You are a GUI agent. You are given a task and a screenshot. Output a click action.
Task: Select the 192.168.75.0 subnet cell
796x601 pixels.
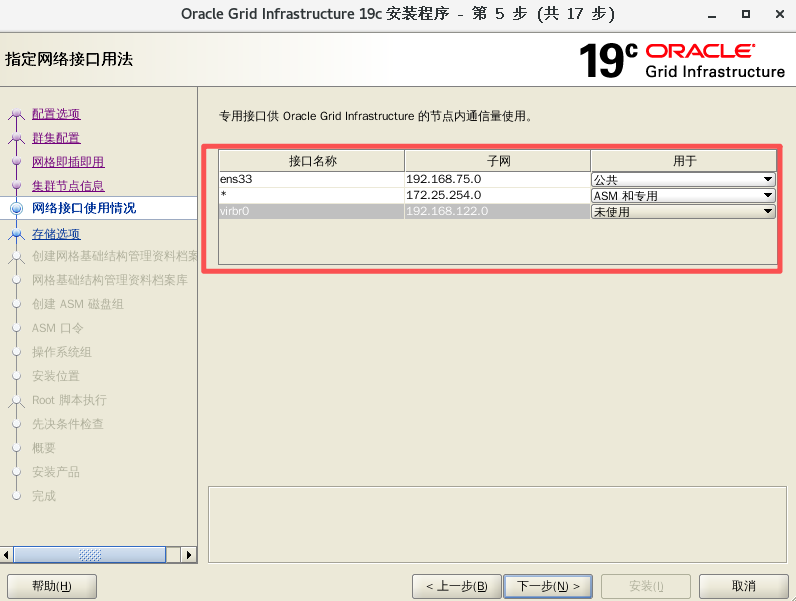coord(498,179)
